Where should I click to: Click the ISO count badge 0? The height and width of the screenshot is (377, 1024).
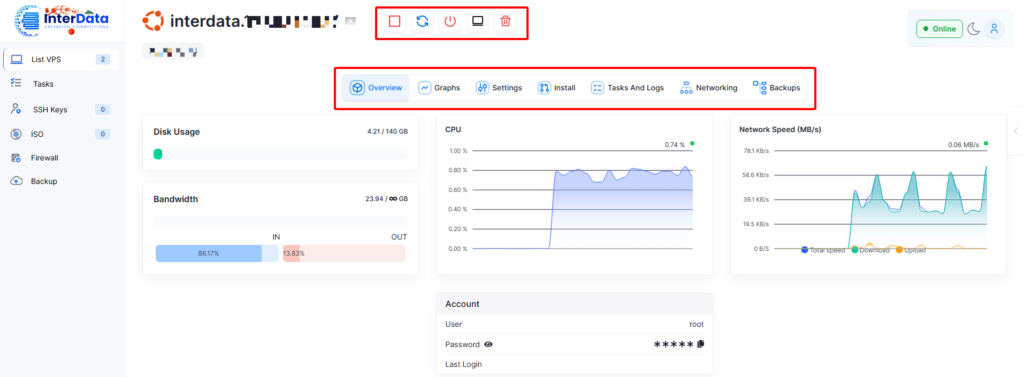[103, 134]
